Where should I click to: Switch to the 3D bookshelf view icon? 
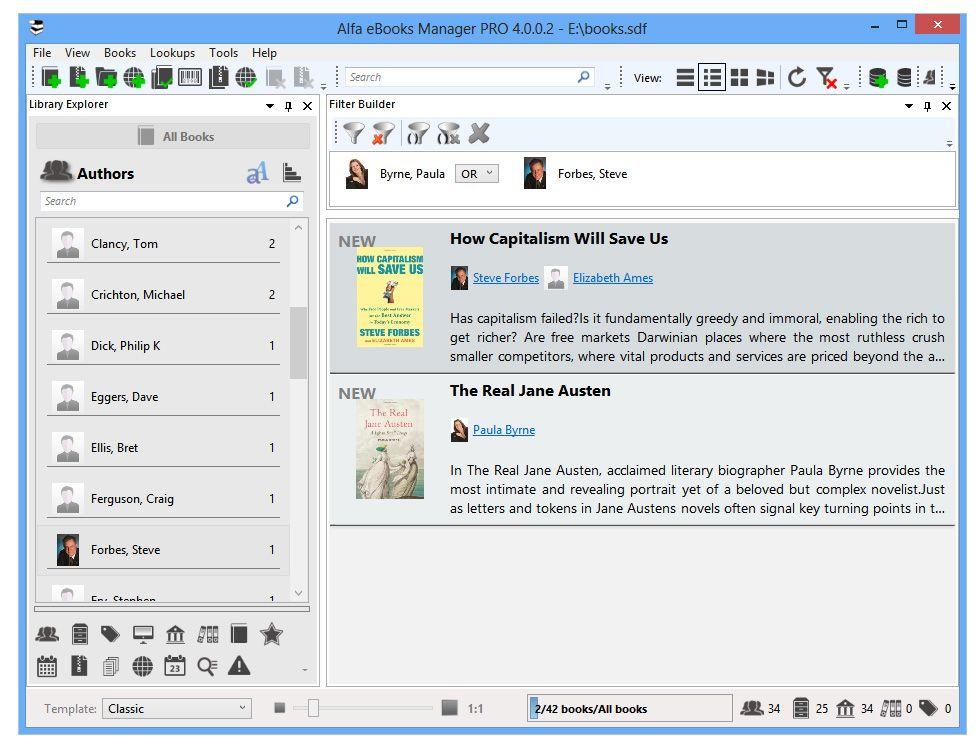765,77
